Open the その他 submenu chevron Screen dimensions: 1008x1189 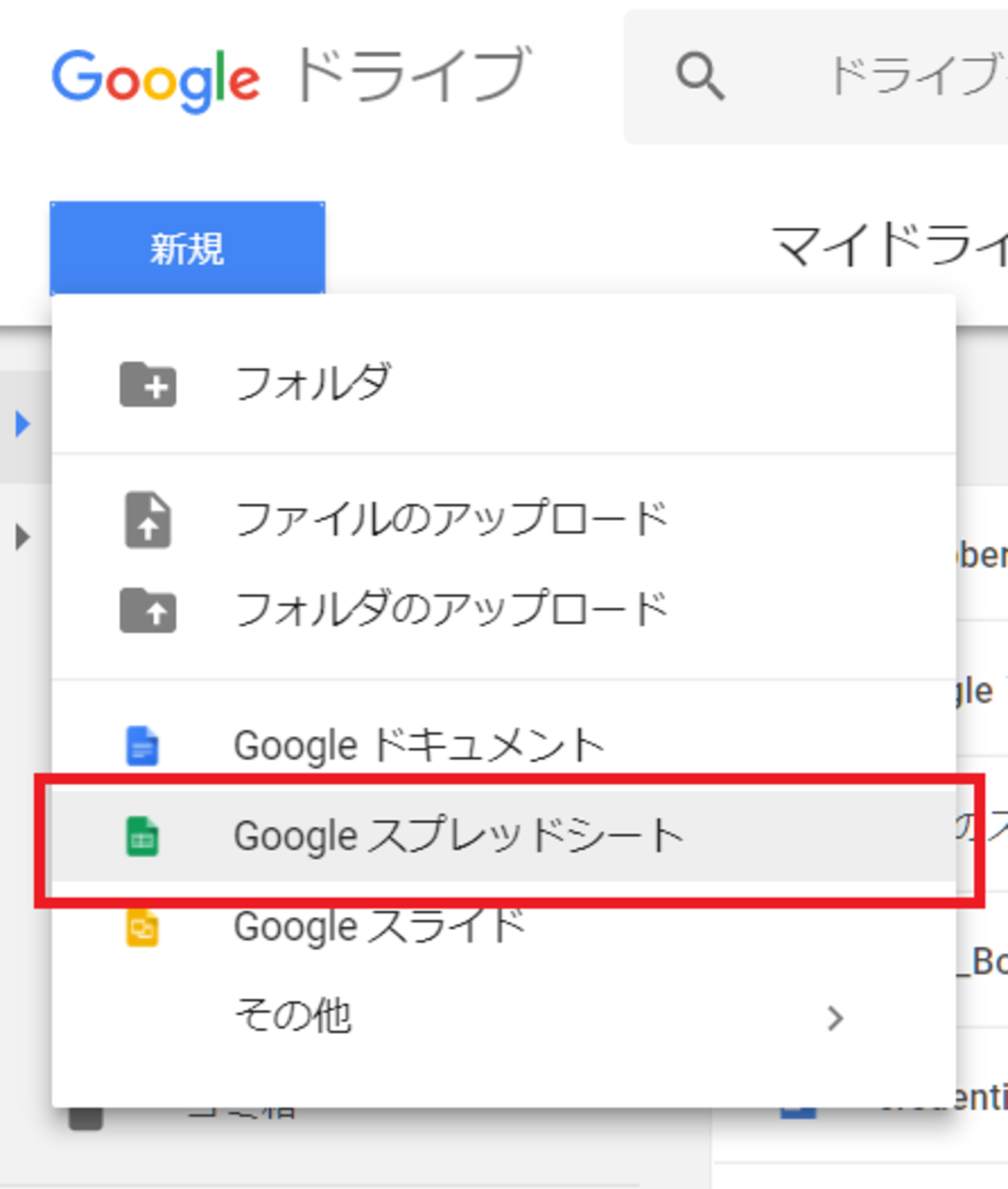point(834,1018)
